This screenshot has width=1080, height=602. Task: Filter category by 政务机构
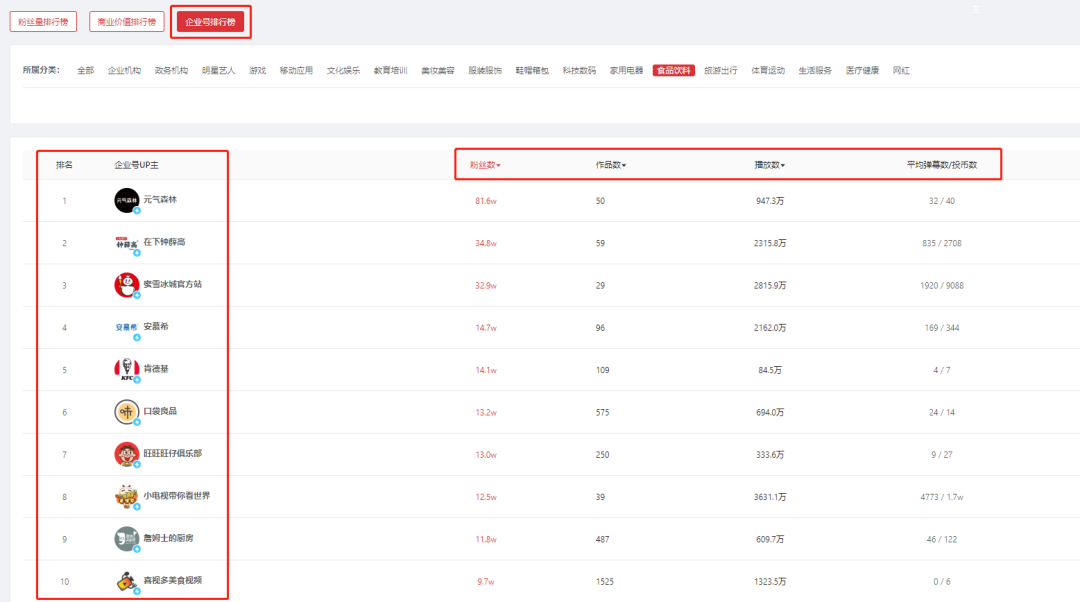click(171, 70)
